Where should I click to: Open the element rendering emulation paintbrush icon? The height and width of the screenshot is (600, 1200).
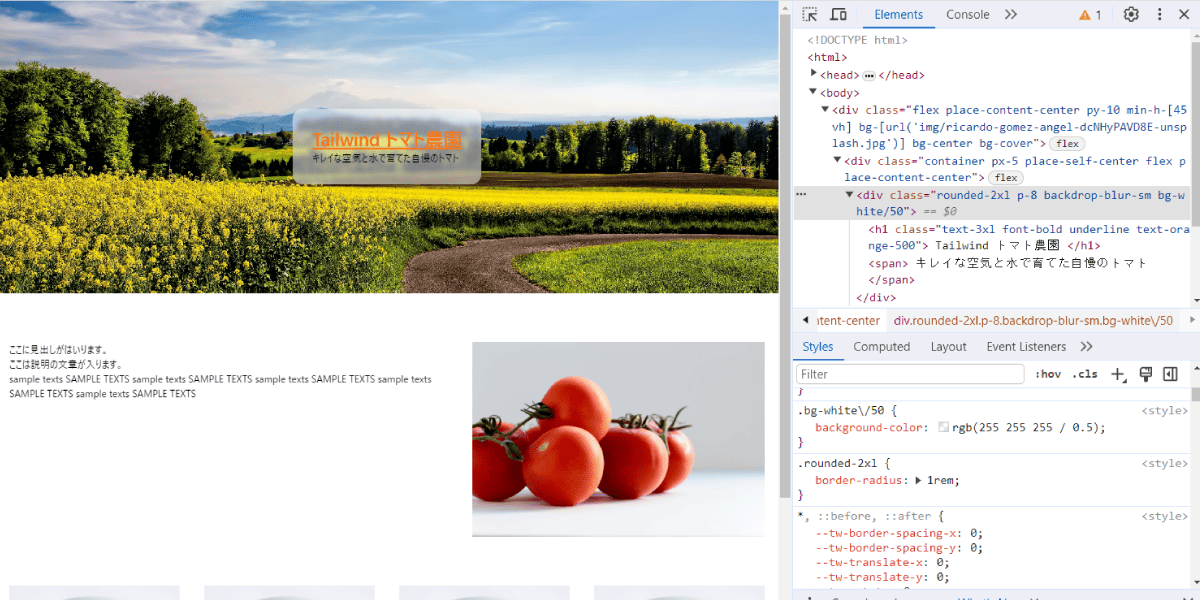1146,374
